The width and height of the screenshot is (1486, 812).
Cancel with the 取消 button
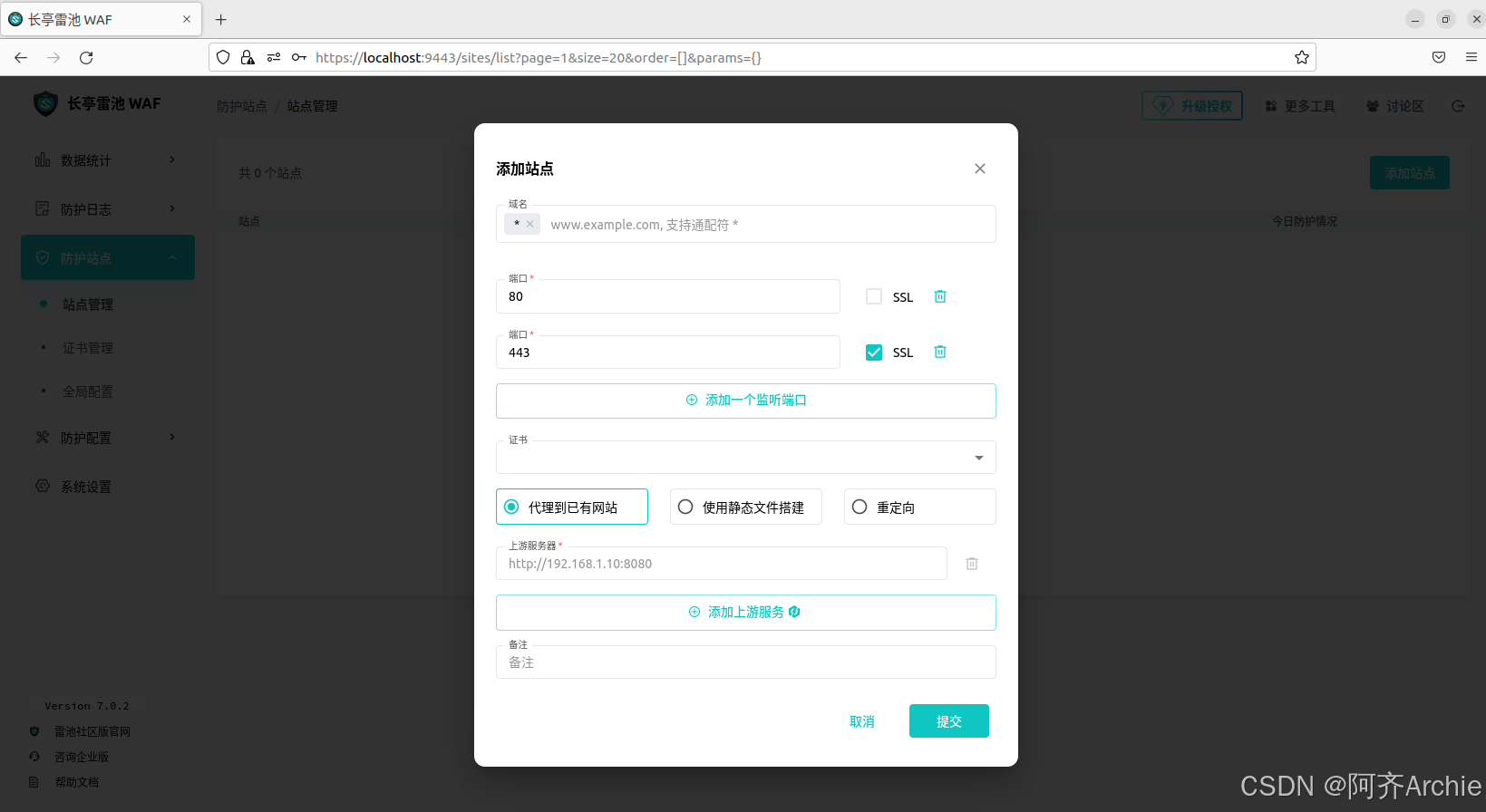coord(861,721)
